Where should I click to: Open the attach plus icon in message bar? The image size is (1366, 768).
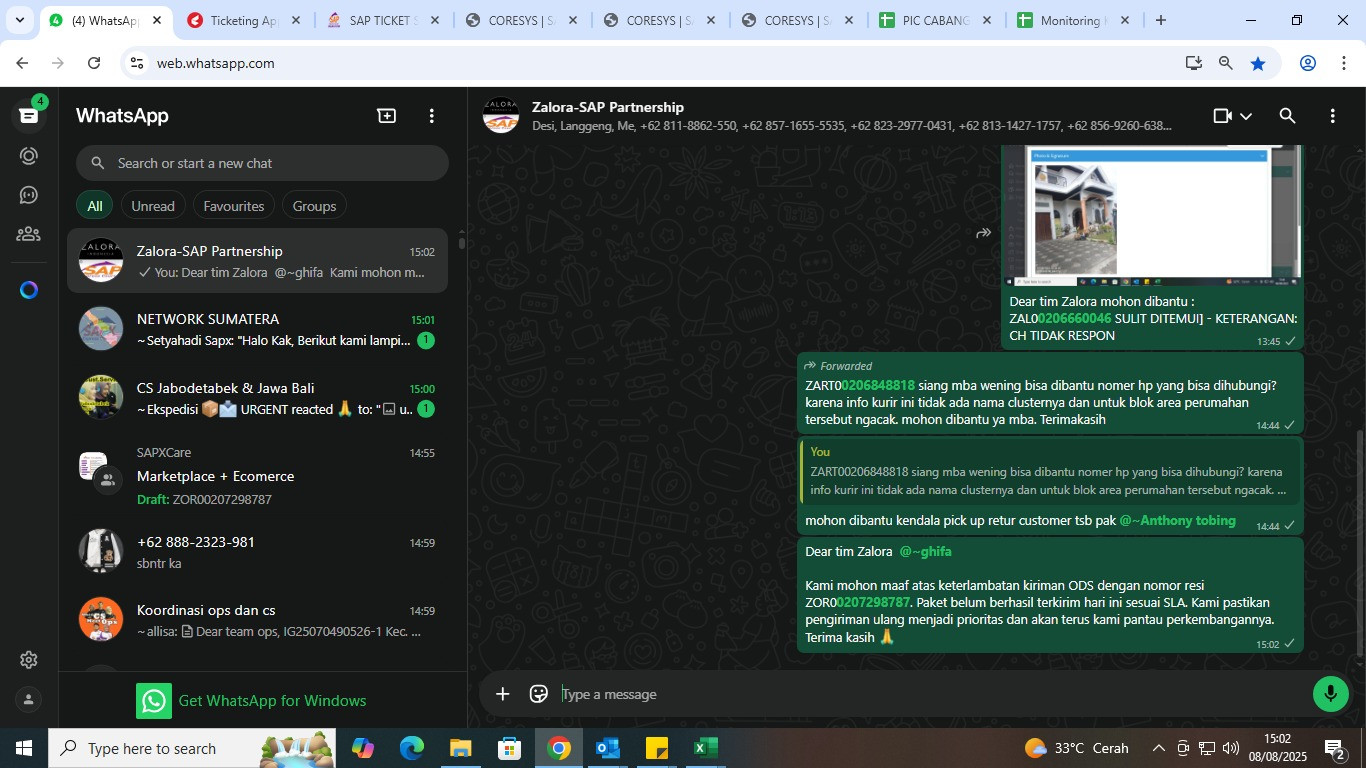coord(503,694)
